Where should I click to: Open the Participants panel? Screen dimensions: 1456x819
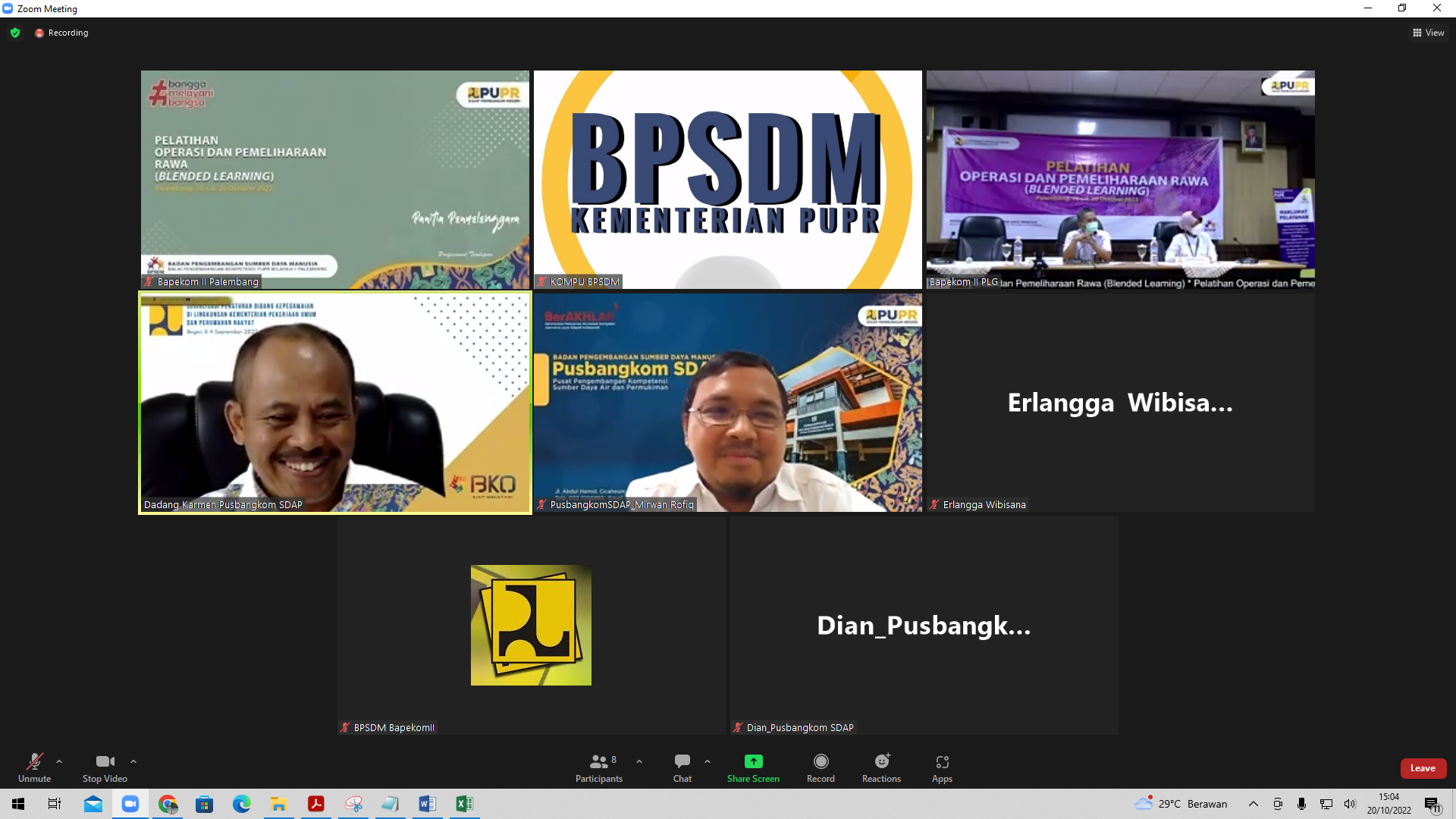click(x=598, y=767)
